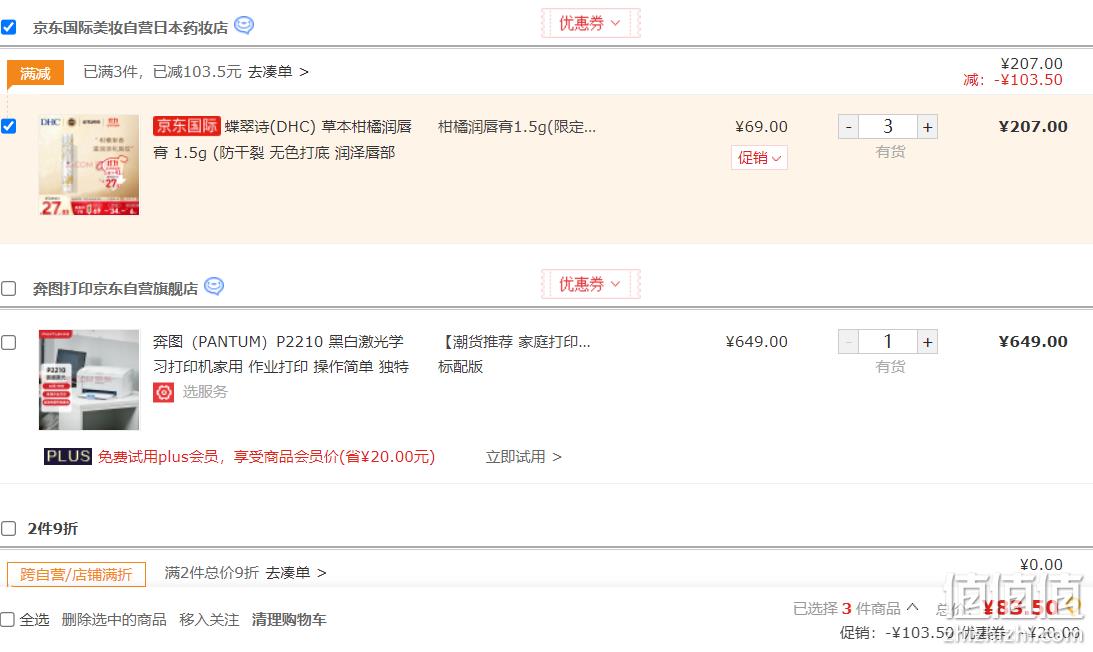
Task: Click 有货 under DHC quantity
Action: click(890, 151)
